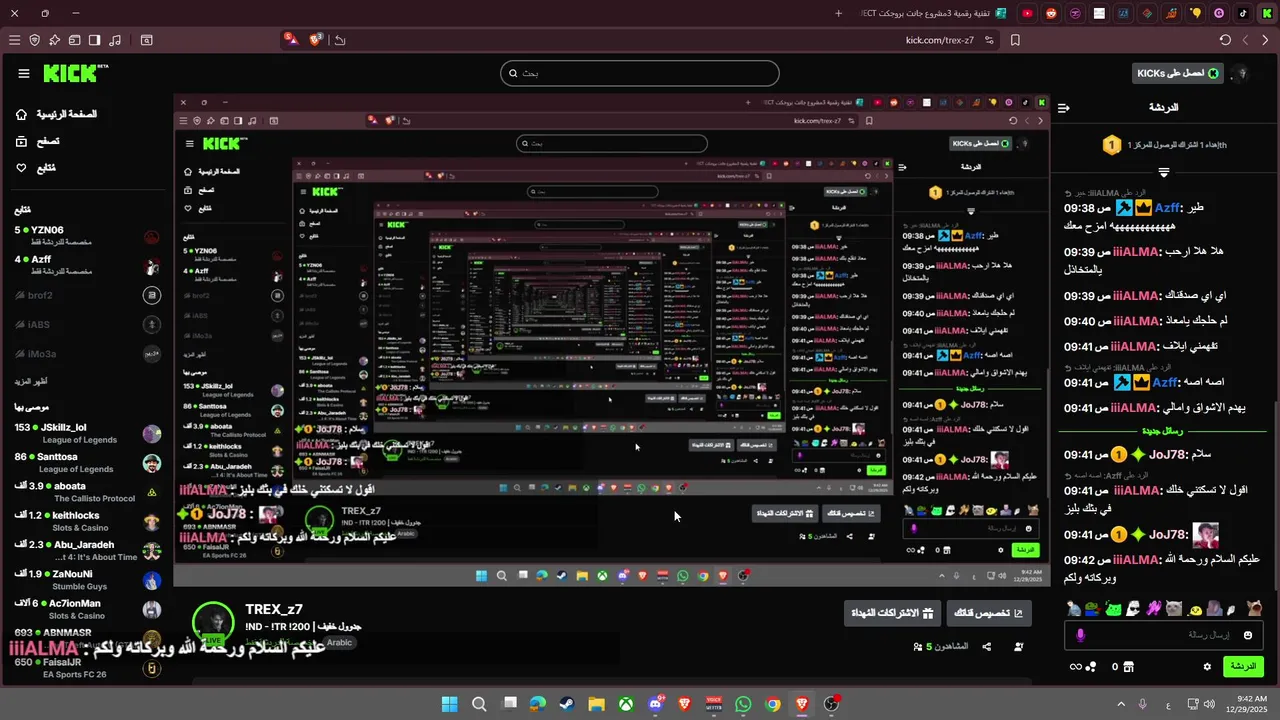The image size is (1280, 720).
Task: Click the احصل على KICKs button
Action: pyautogui.click(x=1179, y=73)
